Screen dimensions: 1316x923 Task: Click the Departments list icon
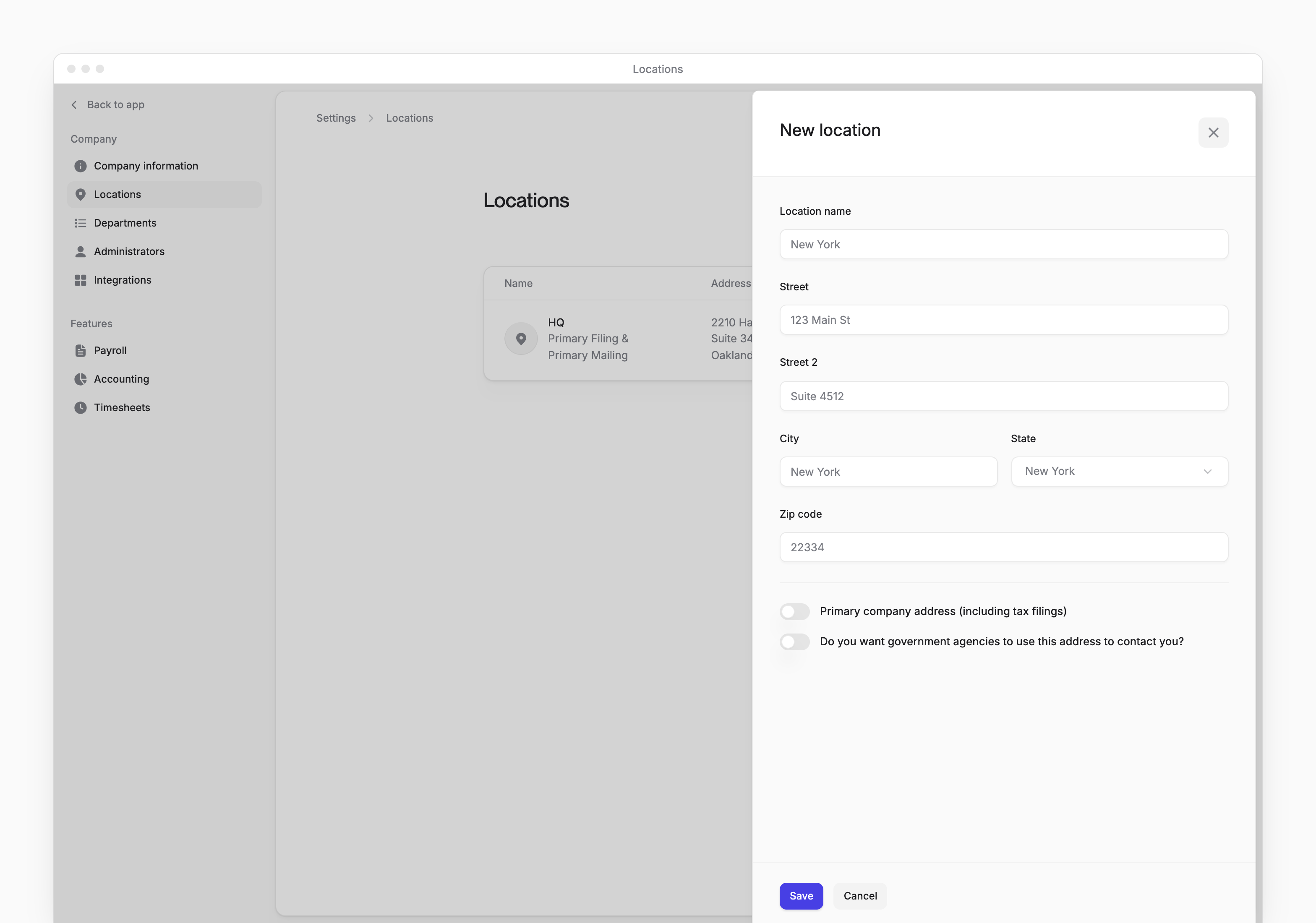click(x=80, y=224)
